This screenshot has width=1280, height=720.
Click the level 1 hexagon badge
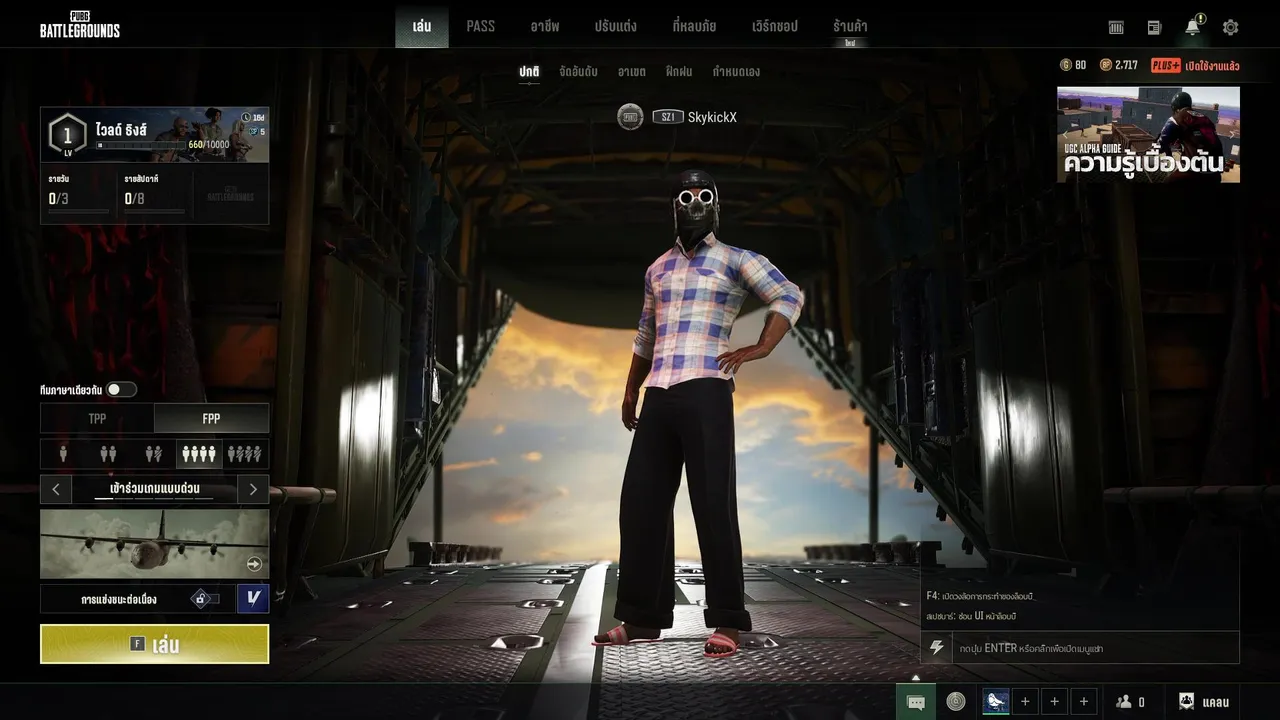pos(67,135)
